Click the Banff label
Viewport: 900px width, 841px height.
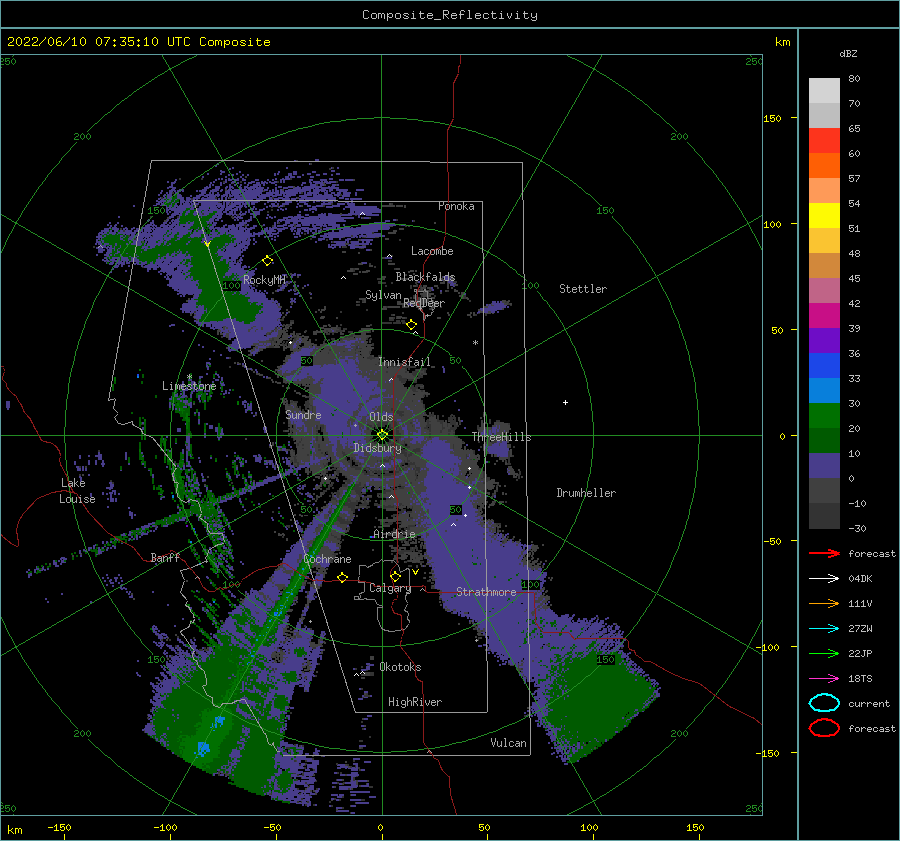point(165,557)
